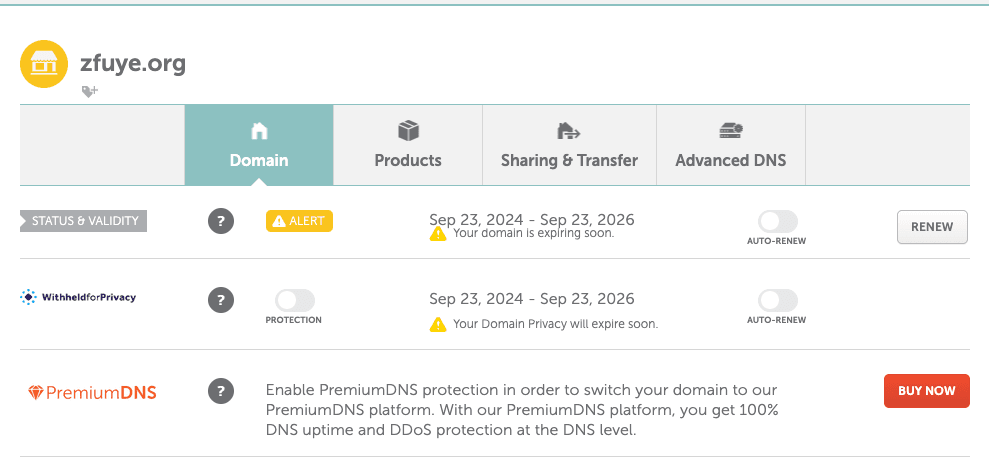Click the zfuye.org domain title
This screenshot has width=989, height=457.
[x=133, y=64]
